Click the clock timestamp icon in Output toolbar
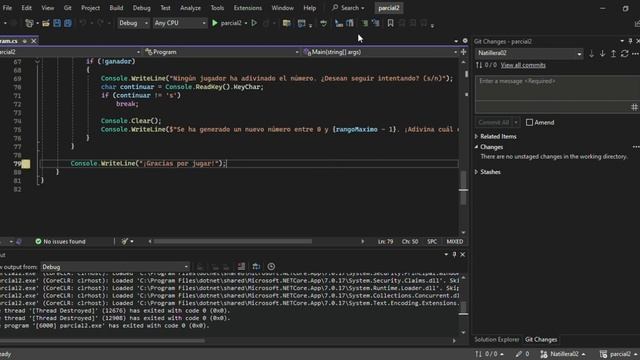Screen dimensions: 640x360 tap(271, 267)
